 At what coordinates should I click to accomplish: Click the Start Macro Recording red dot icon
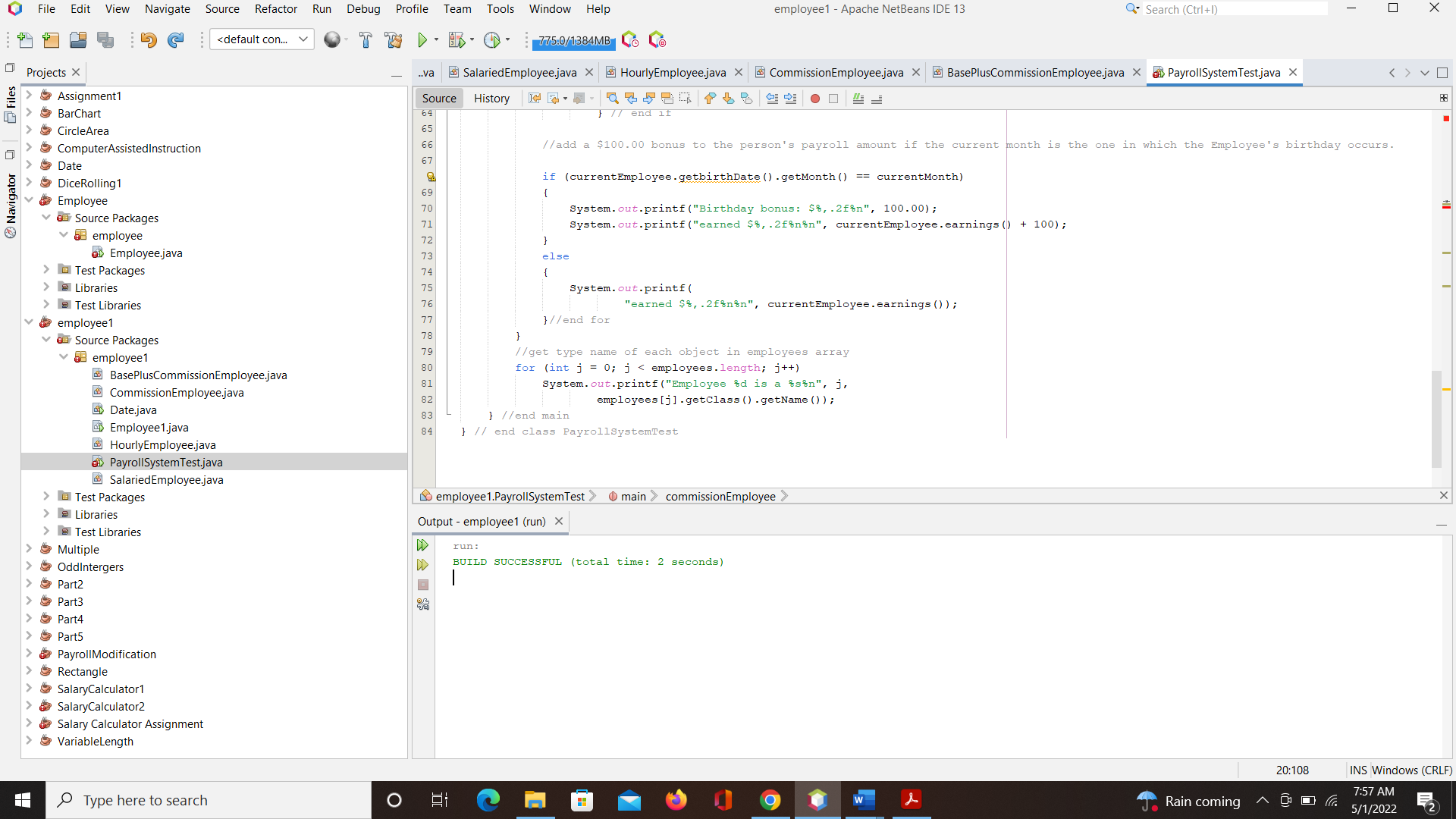pos(815,99)
